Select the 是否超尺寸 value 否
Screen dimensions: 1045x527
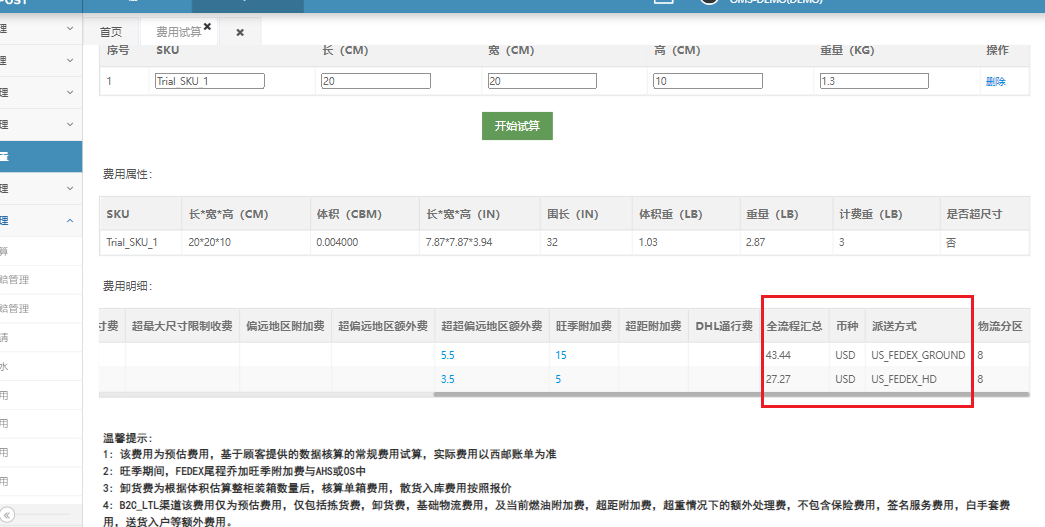(951, 243)
